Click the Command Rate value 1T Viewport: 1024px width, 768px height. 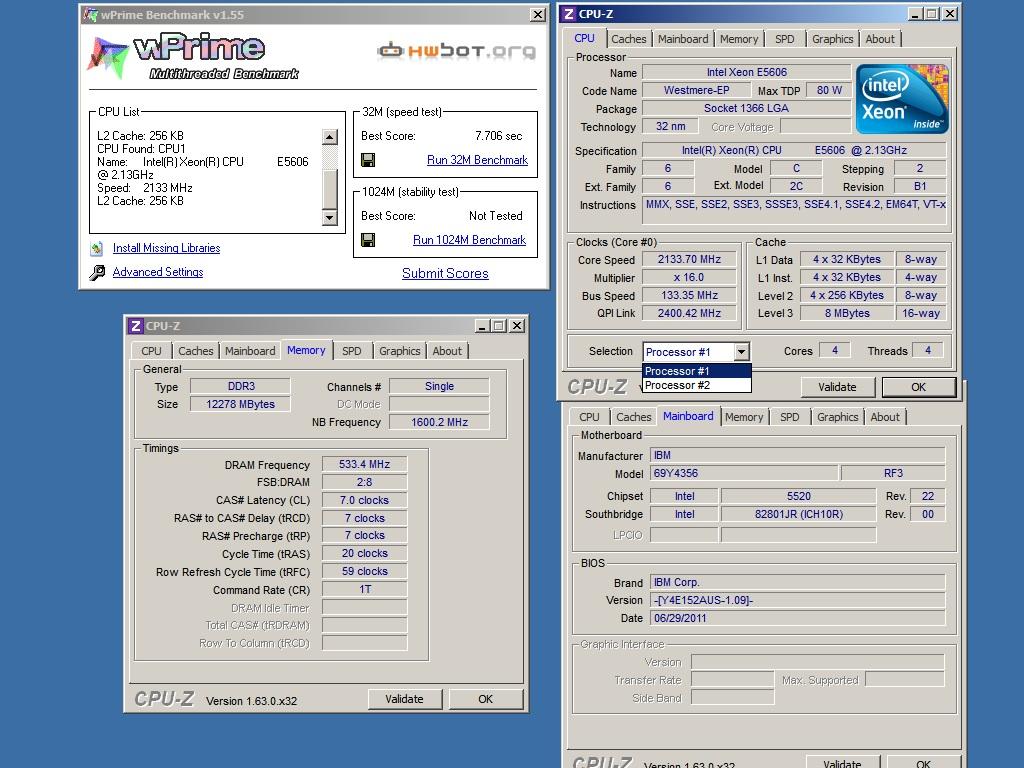364,590
